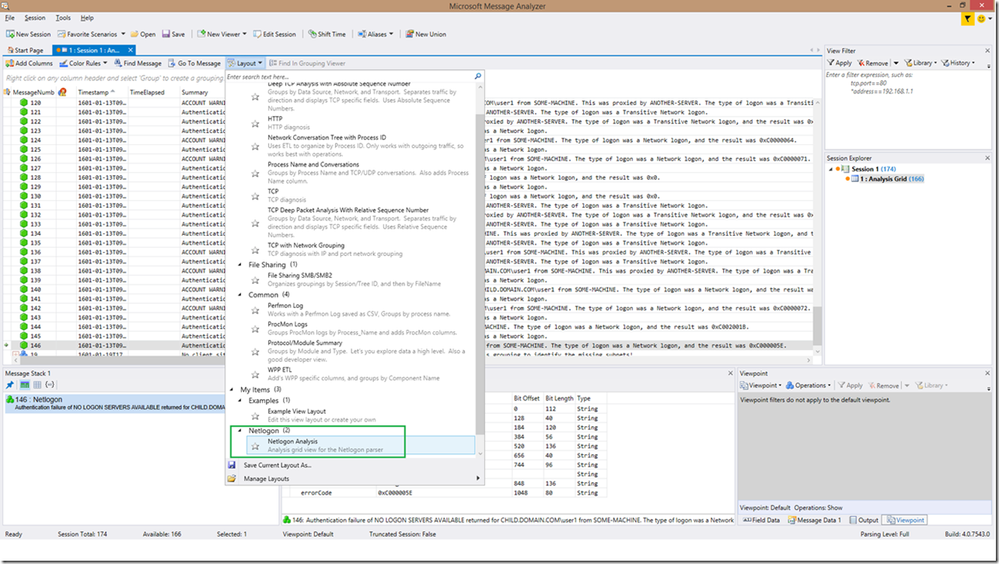Click the Find Message button
The width and height of the screenshot is (999, 564).
click(x=138, y=63)
